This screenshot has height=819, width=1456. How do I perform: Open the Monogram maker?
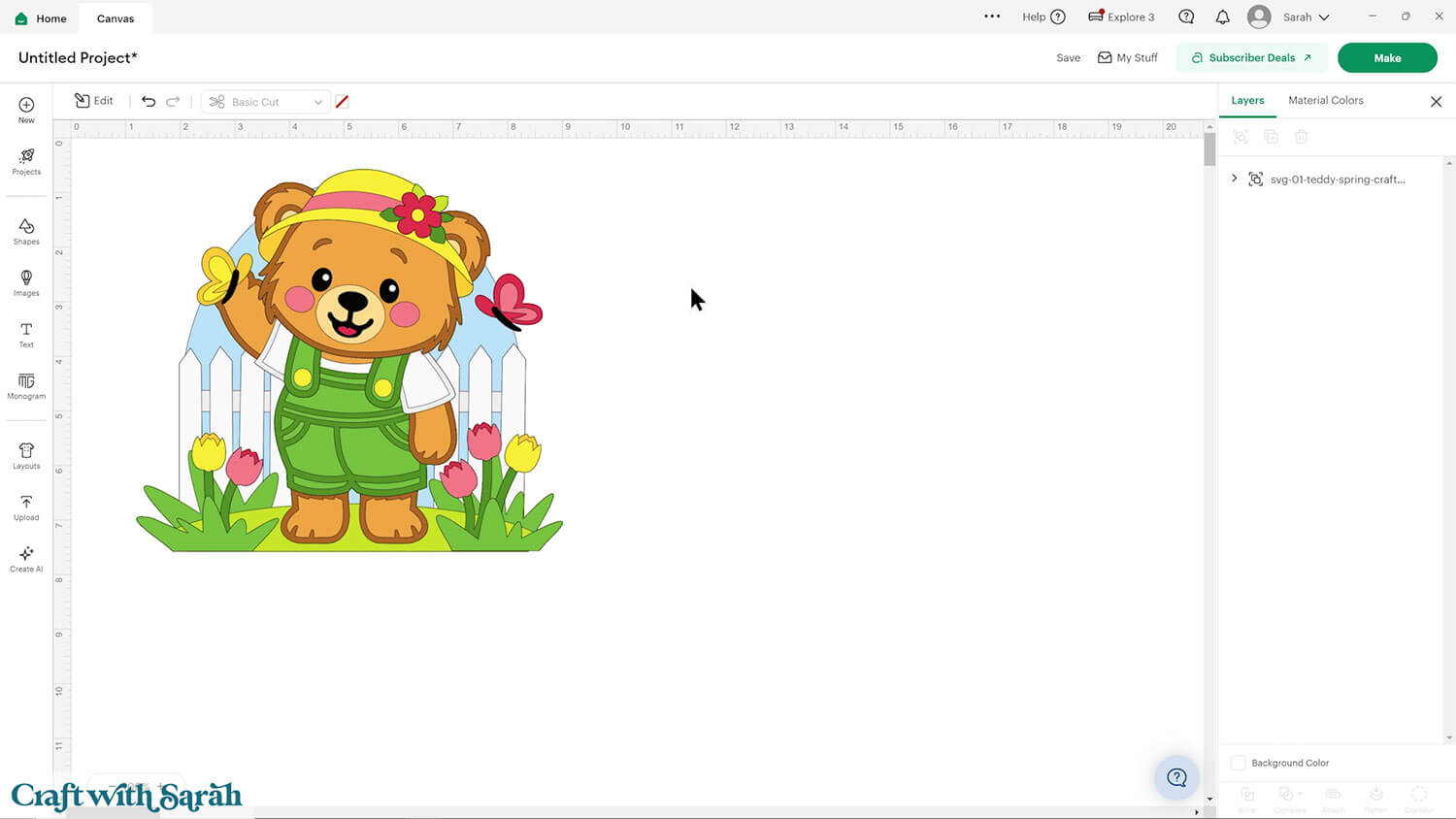pos(26,385)
